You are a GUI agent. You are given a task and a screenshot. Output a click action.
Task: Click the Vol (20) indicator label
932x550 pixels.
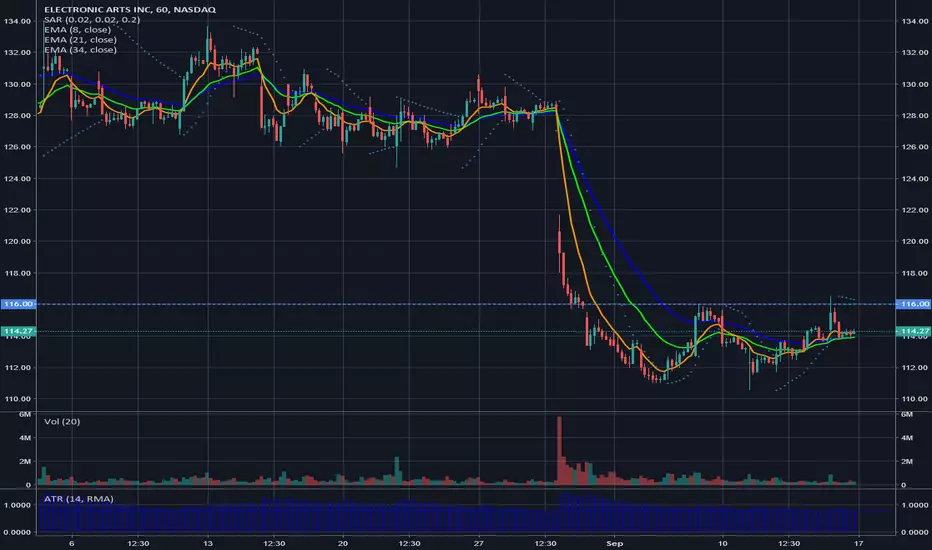(62, 422)
